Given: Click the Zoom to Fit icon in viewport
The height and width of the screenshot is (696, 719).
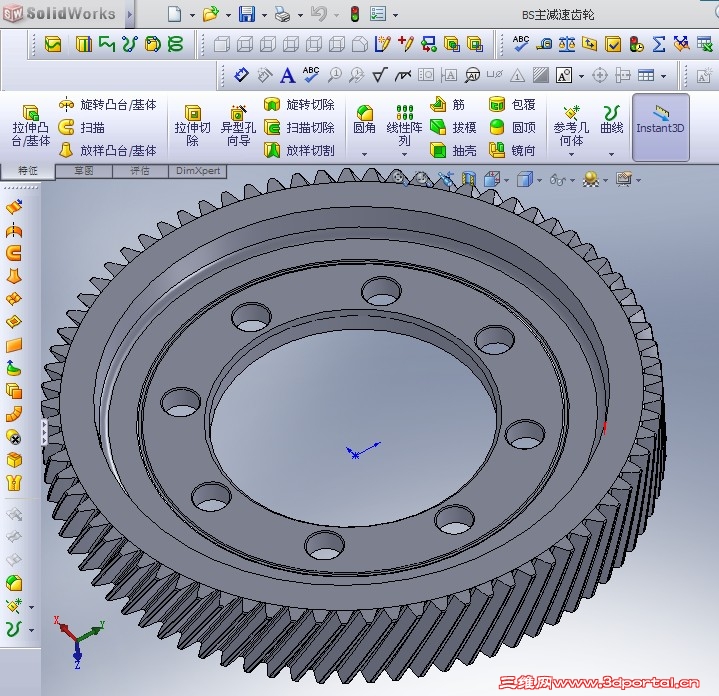Looking at the screenshot, I should tap(398, 178).
